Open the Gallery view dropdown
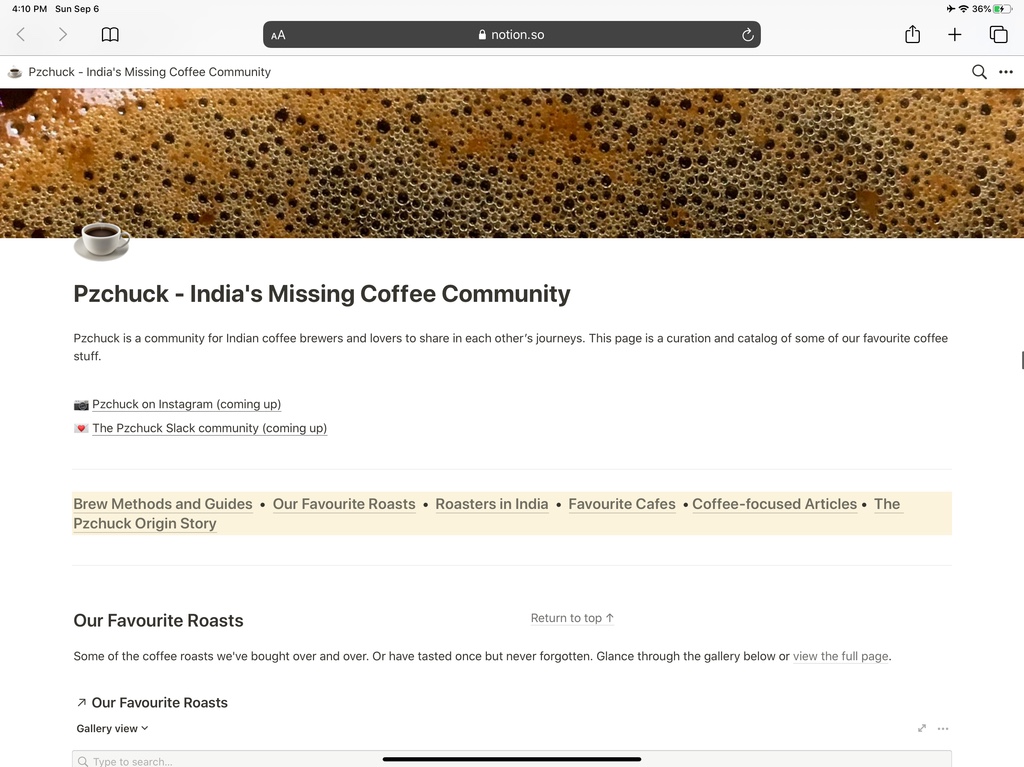Image resolution: width=1024 pixels, height=767 pixels. point(112,728)
